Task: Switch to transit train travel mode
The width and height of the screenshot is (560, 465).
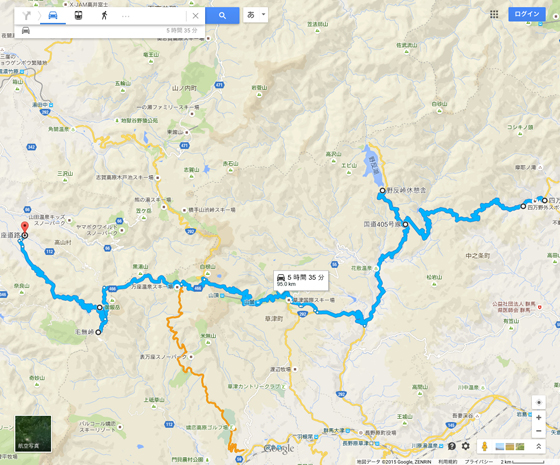Action: coord(78,15)
